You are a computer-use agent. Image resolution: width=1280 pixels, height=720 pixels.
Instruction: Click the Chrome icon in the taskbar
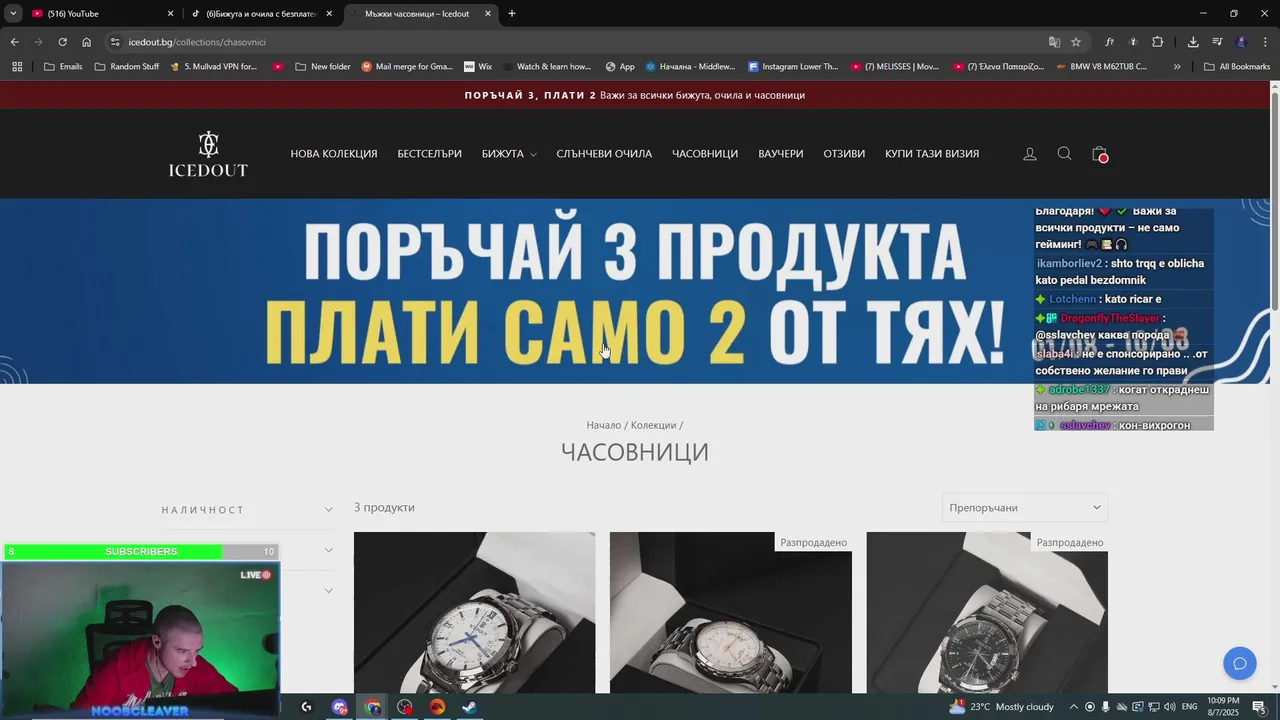pyautogui.click(x=373, y=707)
